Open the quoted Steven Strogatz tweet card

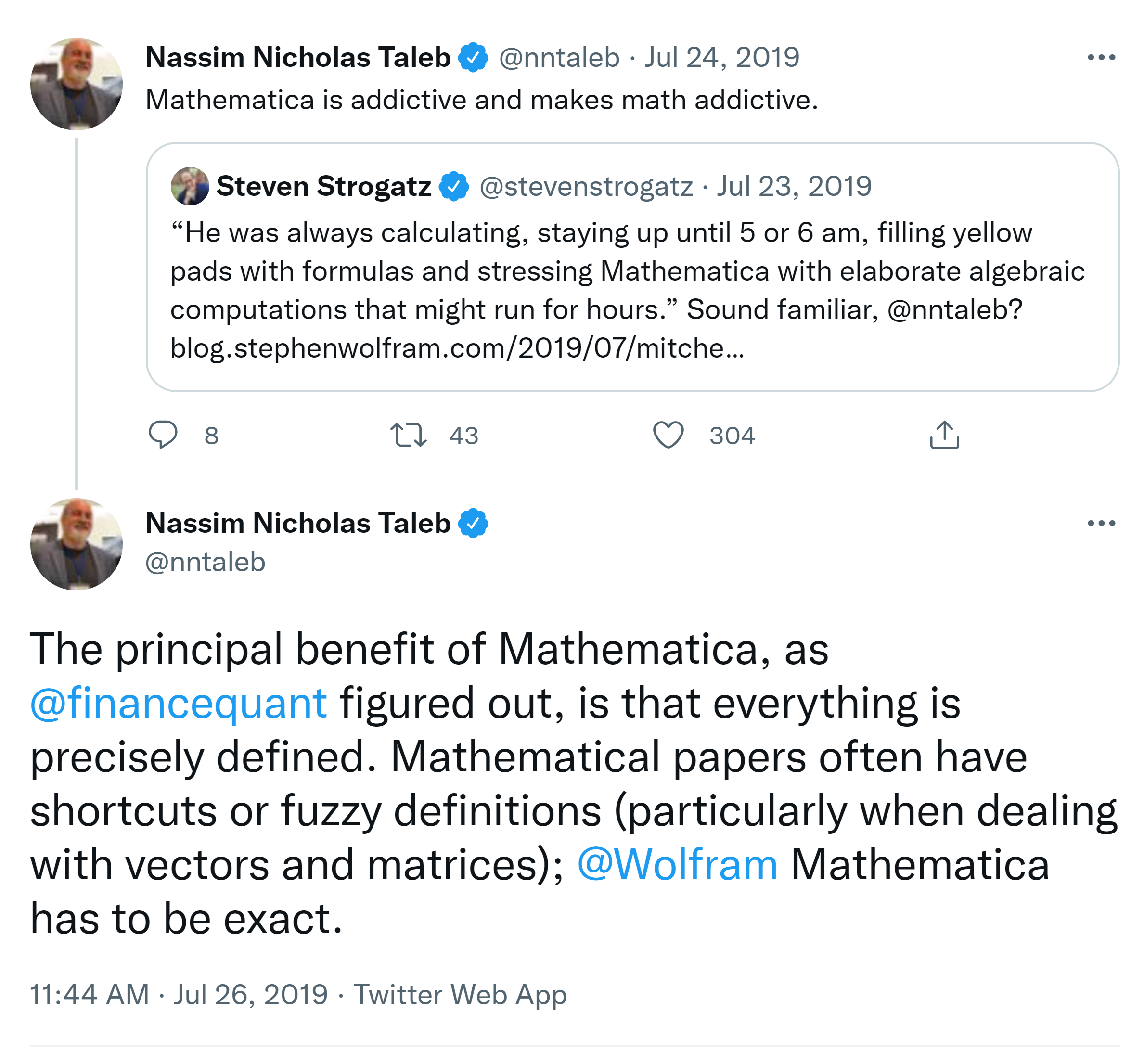click(x=632, y=288)
